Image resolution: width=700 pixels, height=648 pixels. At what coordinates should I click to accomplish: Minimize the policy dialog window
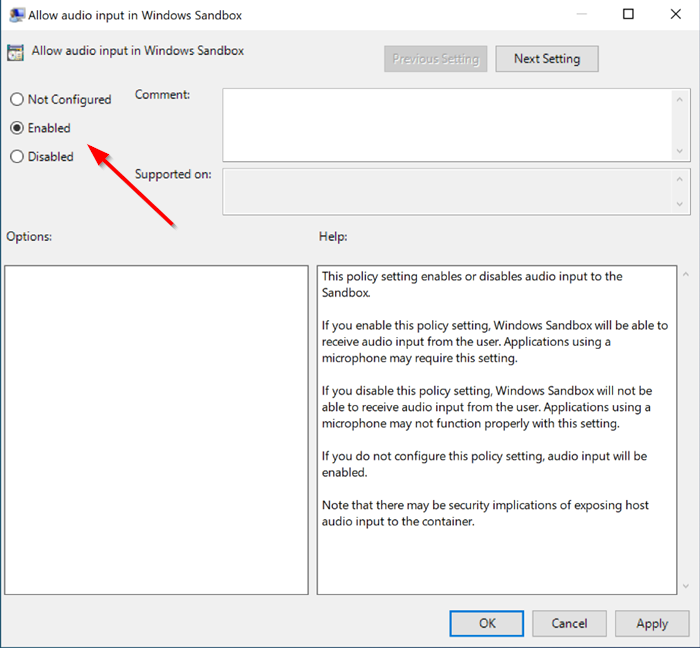(581, 14)
